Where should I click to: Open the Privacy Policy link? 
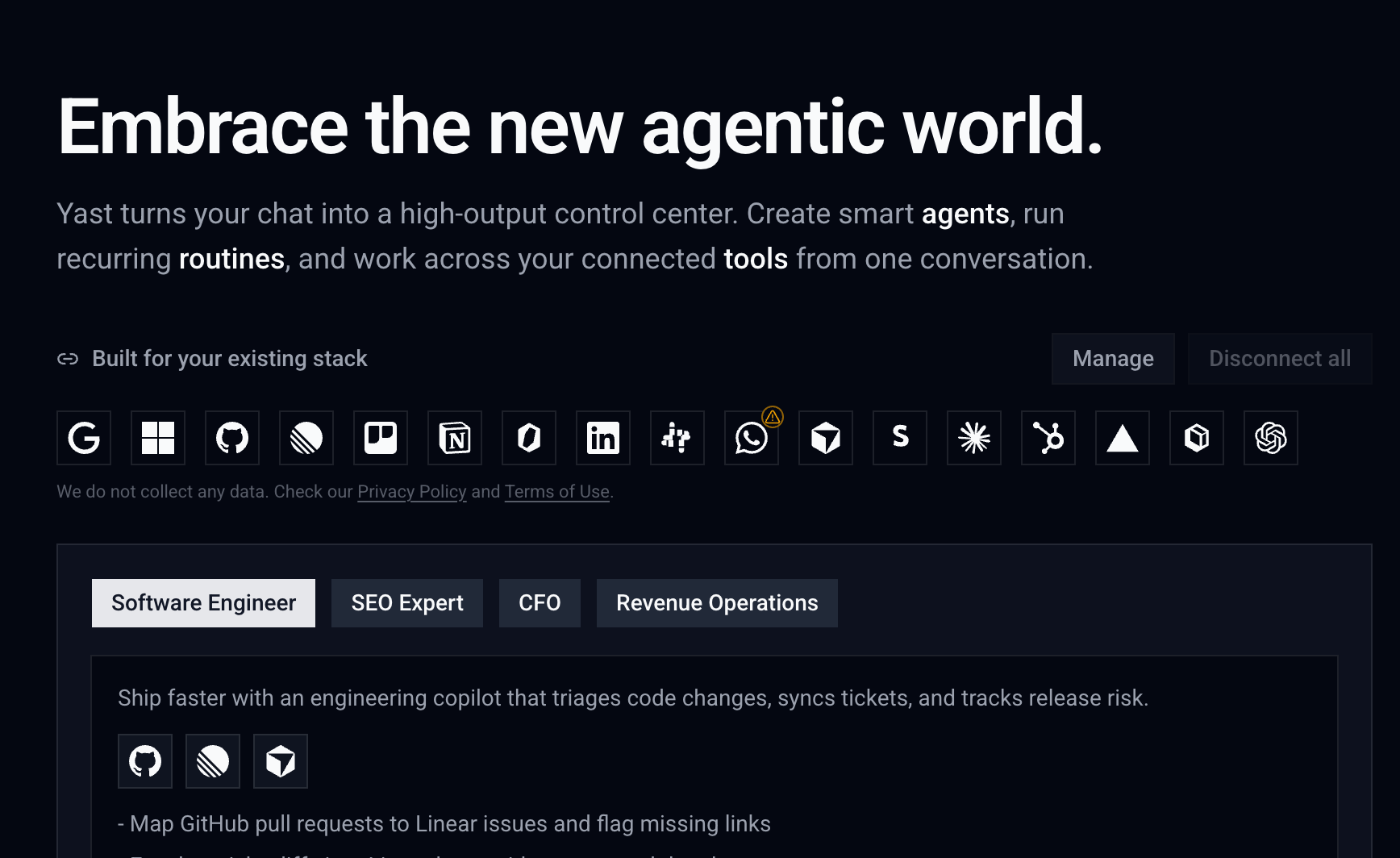click(x=412, y=492)
